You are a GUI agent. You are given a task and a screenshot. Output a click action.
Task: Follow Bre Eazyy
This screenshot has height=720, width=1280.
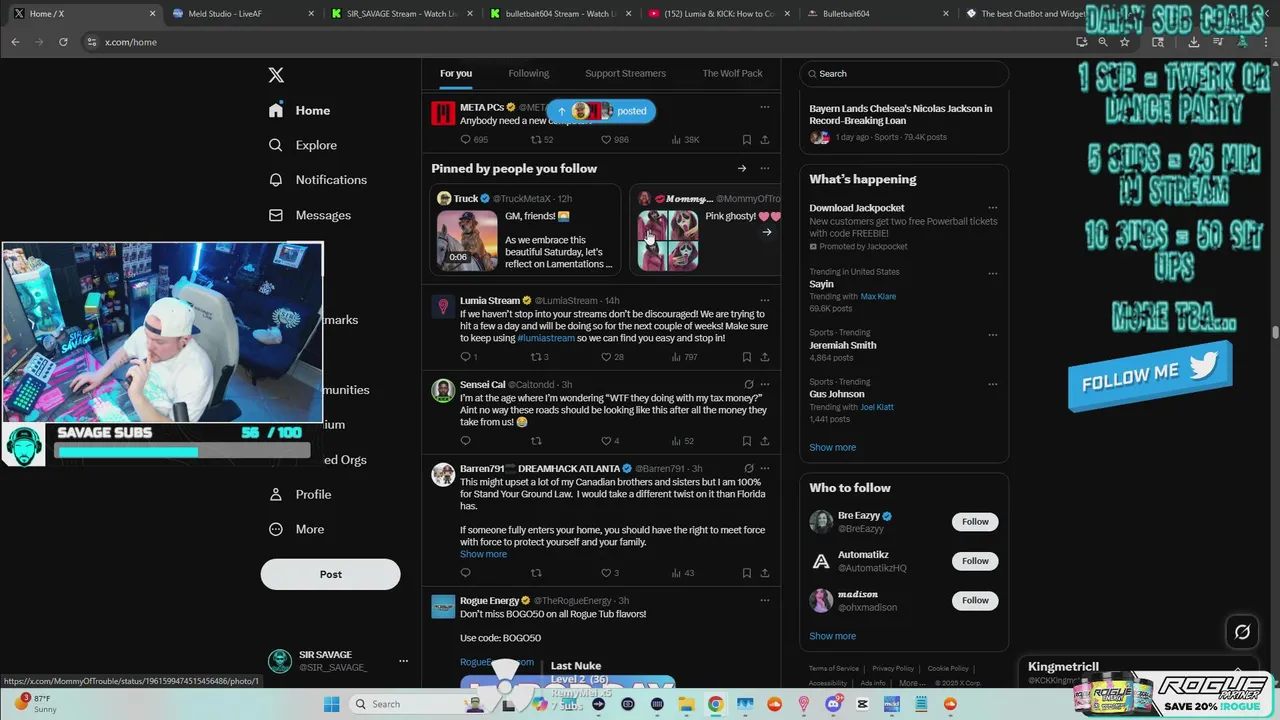[975, 521]
